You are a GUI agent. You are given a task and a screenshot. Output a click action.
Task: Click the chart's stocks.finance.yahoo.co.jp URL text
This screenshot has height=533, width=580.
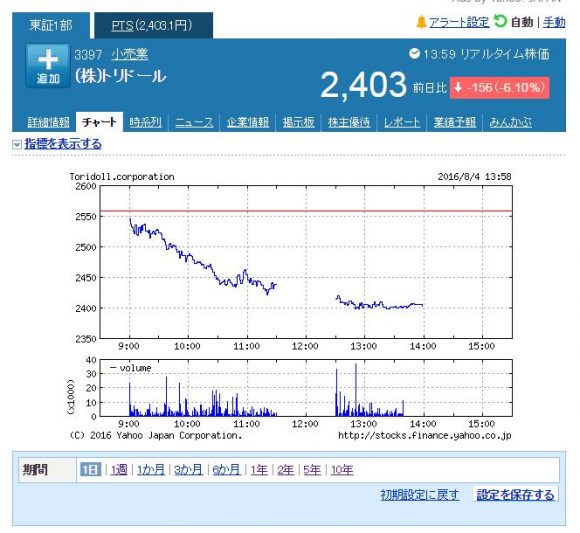425,436
